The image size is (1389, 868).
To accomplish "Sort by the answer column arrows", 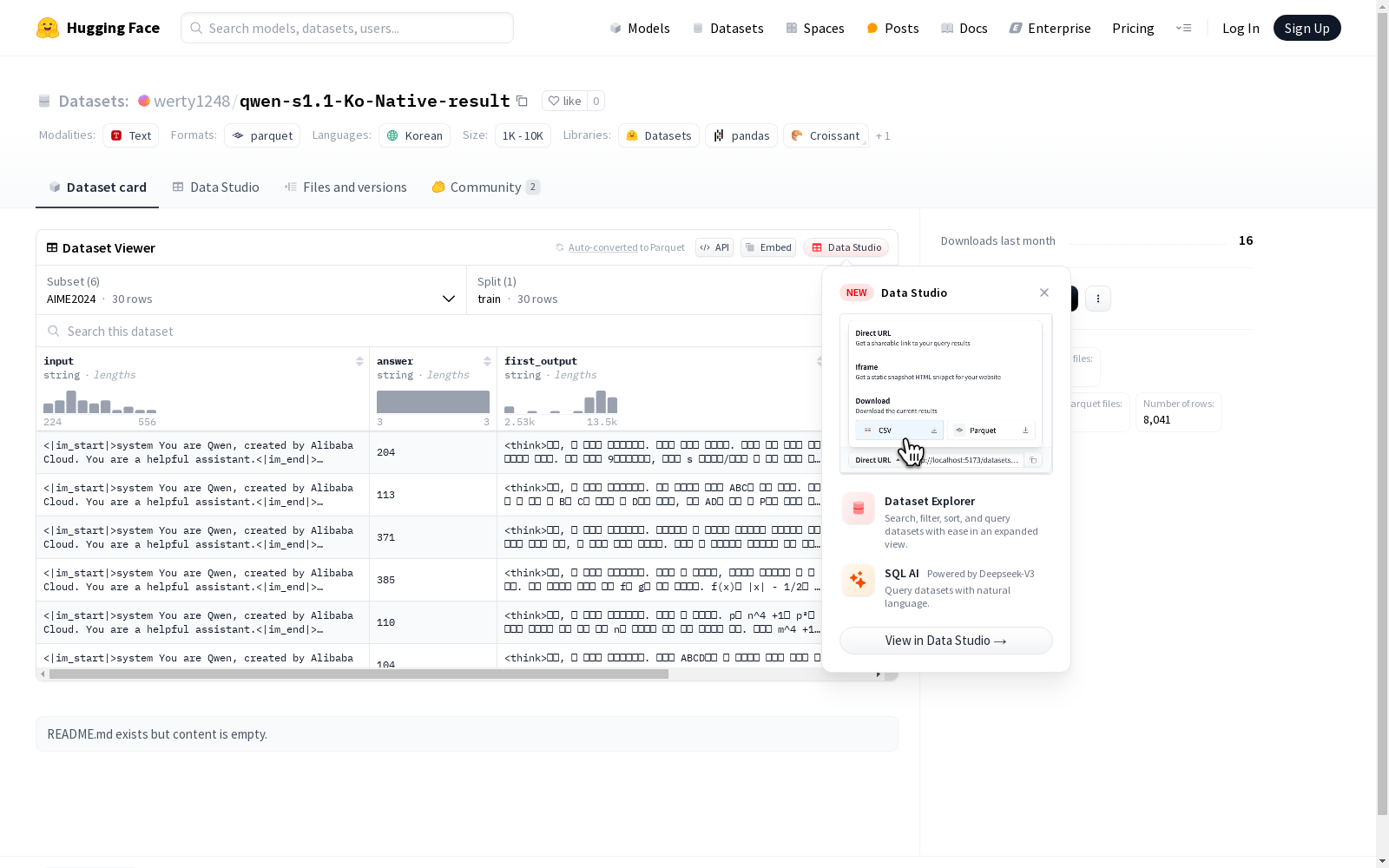I will tap(487, 361).
